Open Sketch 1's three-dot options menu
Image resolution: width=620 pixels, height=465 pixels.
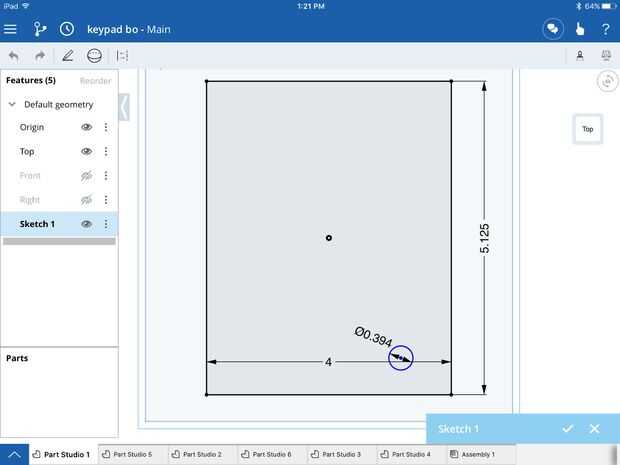point(106,224)
